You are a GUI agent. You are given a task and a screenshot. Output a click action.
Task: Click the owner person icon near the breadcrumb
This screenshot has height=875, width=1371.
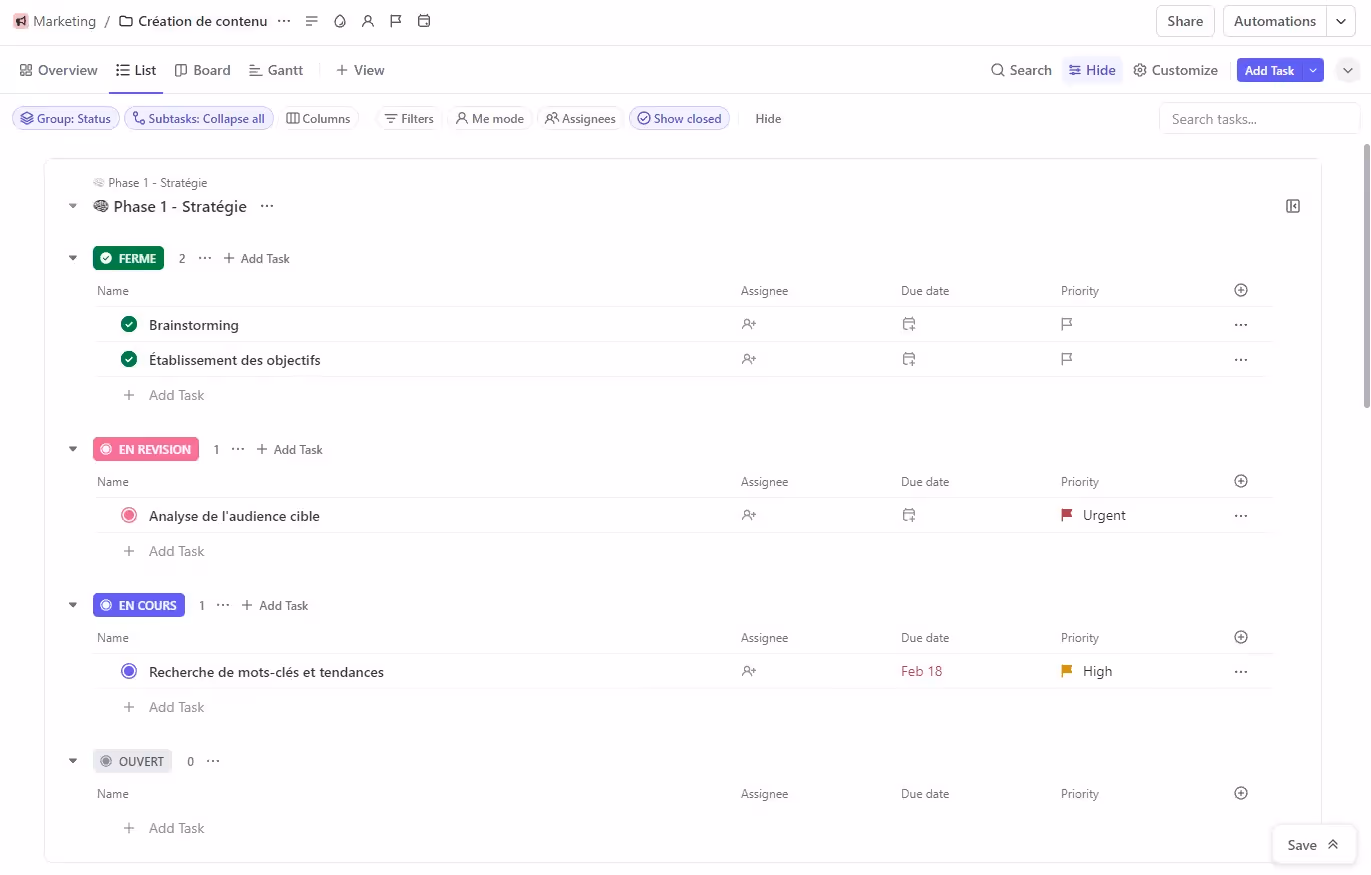click(368, 20)
